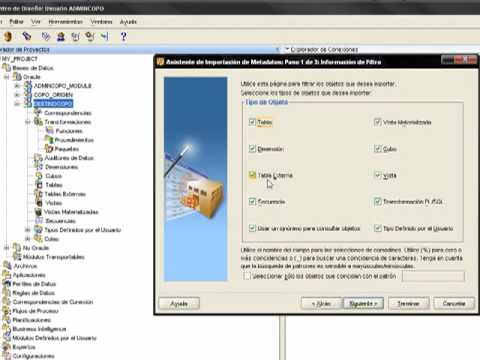Screen dimensions: 480x360
Task: Click the Siguiente button
Action: tap(363, 303)
